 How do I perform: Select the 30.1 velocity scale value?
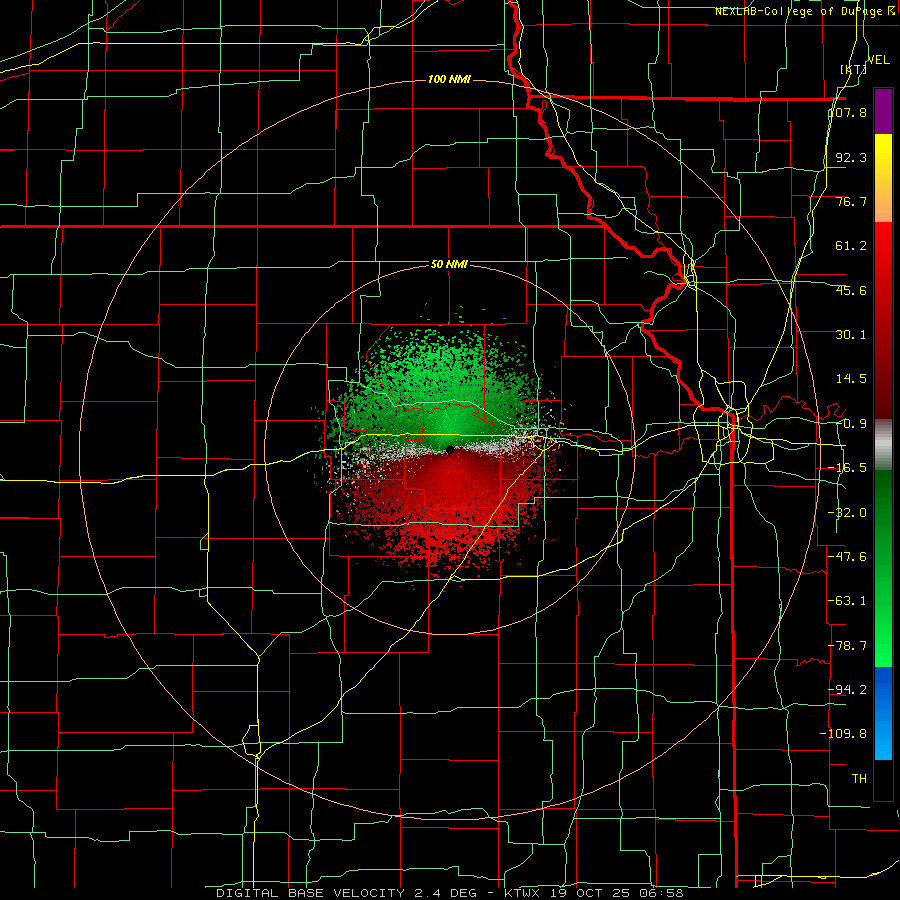(x=851, y=335)
